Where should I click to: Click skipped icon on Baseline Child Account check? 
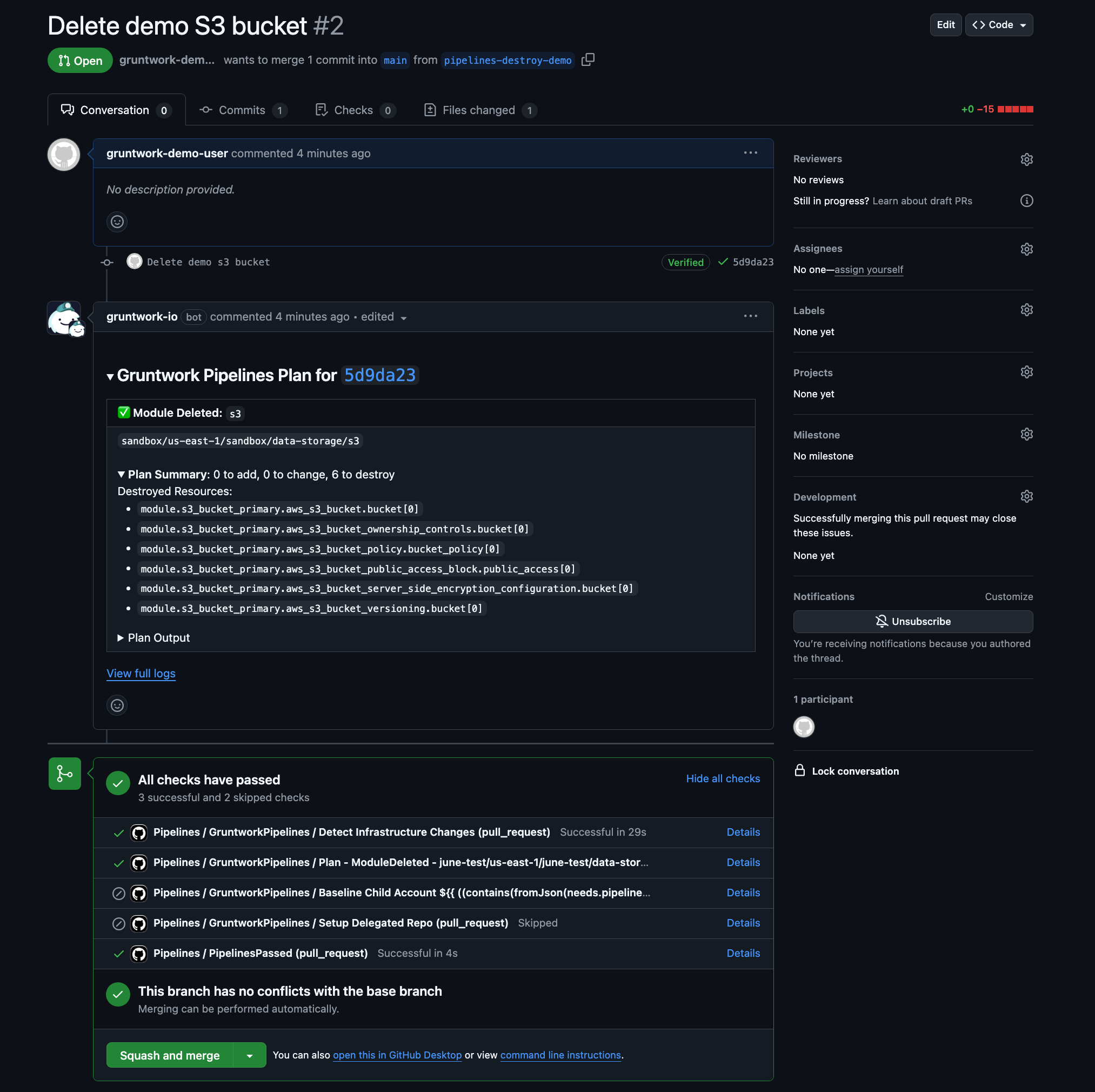coord(118,894)
